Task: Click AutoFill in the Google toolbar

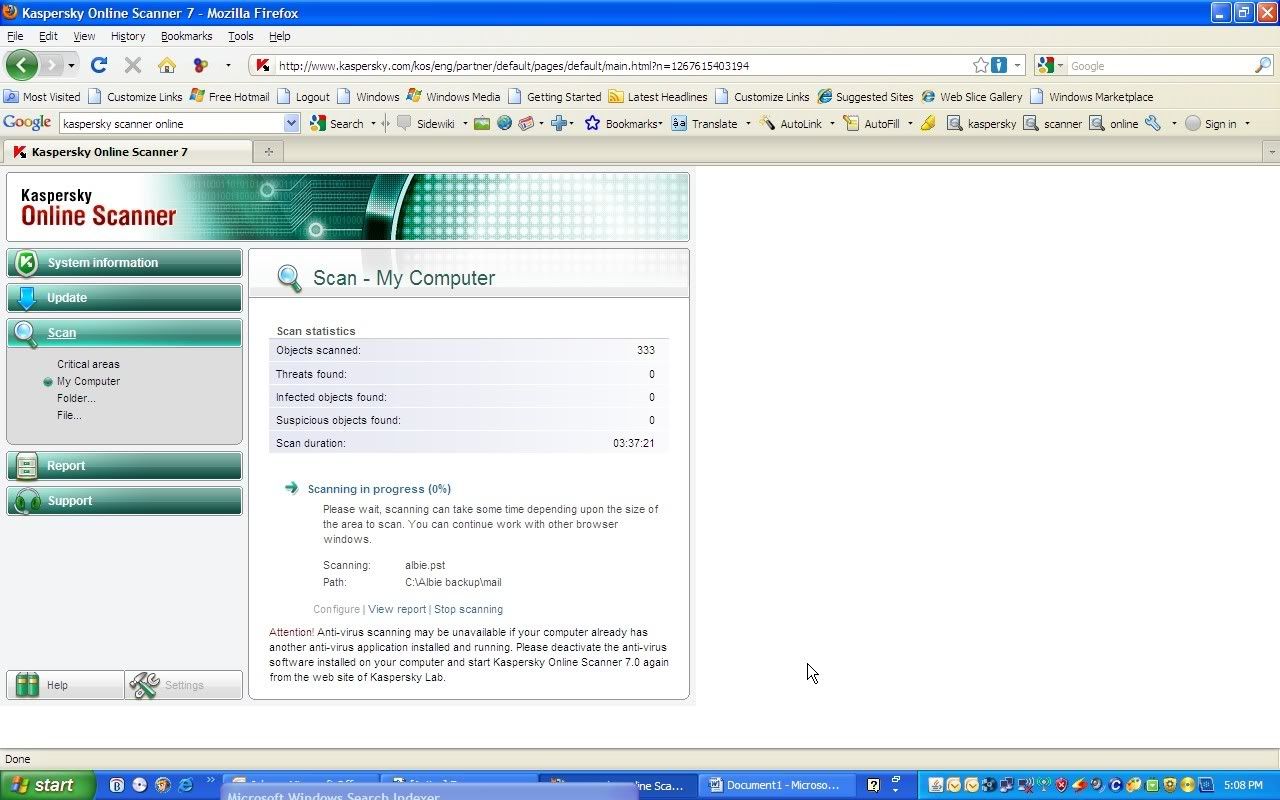Action: click(x=871, y=124)
